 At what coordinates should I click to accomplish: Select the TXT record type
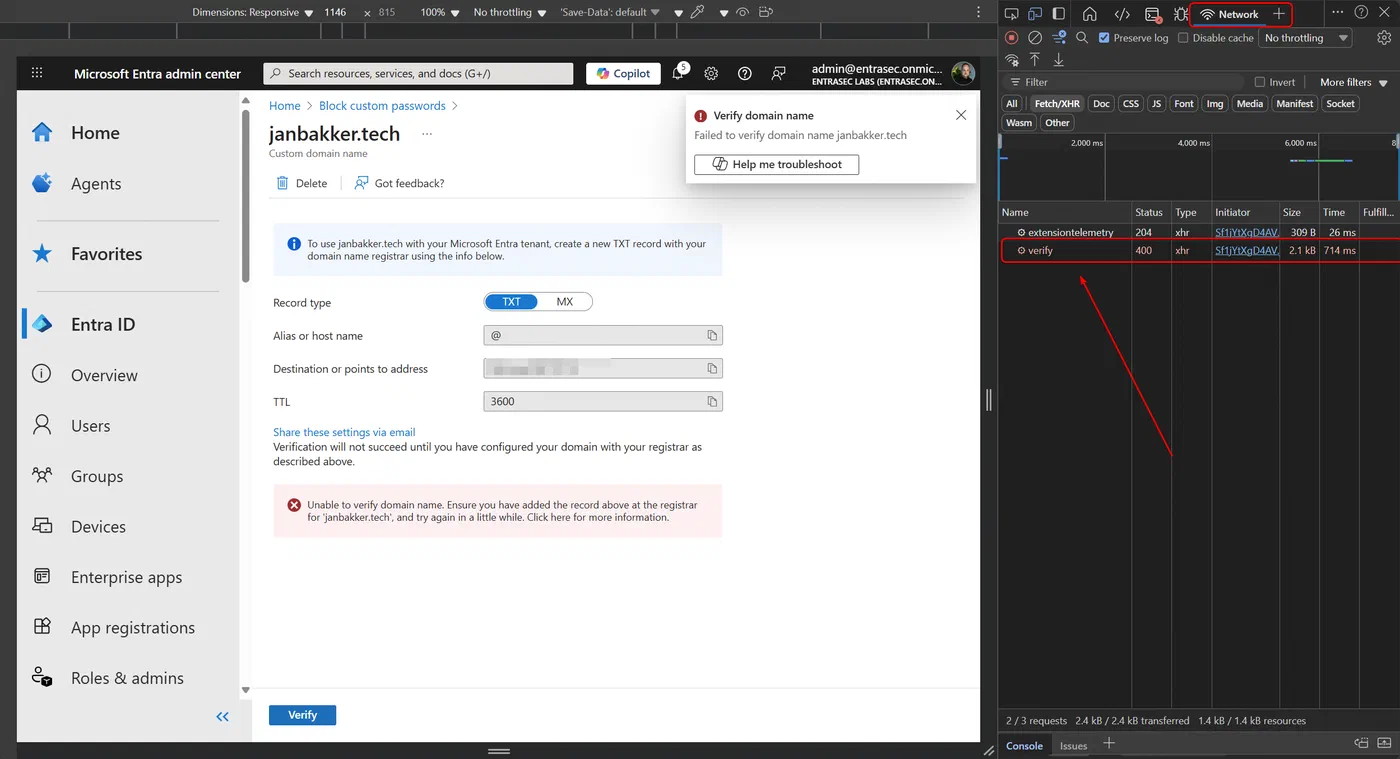511,302
